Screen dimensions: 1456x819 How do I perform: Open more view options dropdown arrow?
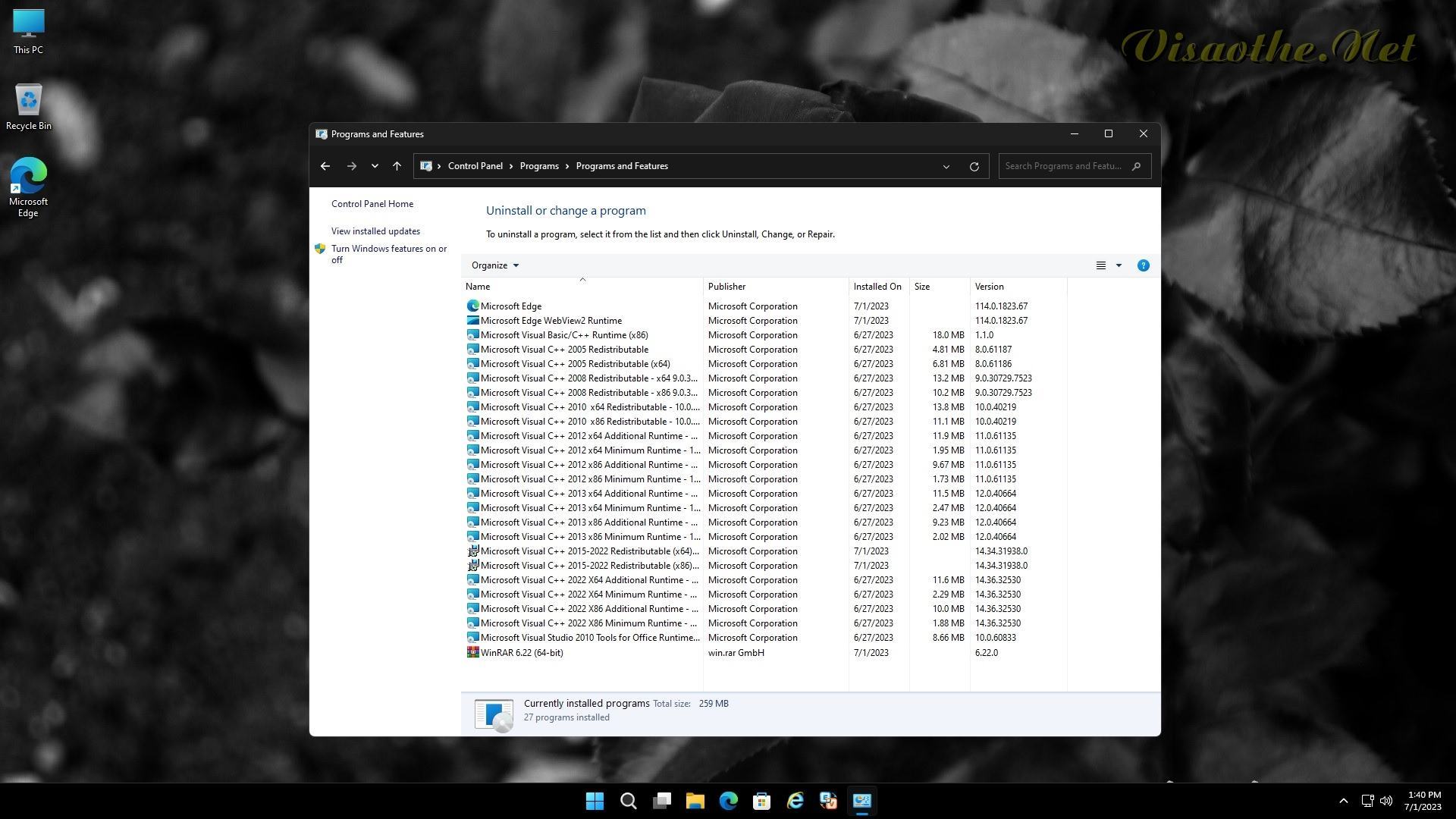pos(1119,265)
